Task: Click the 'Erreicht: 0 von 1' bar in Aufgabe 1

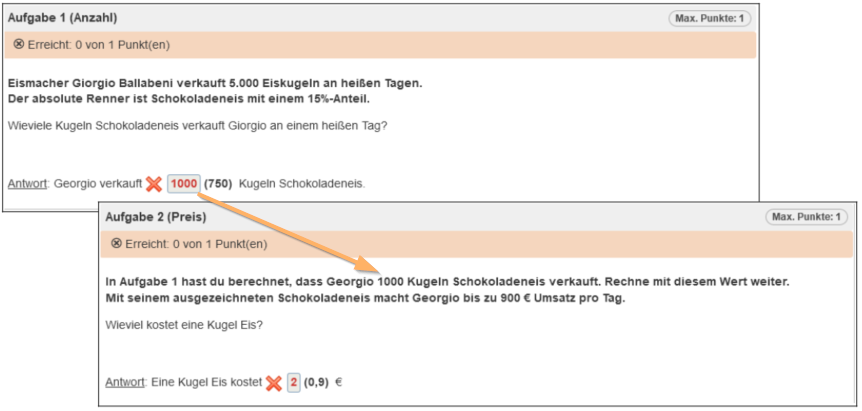Action: (x=380, y=45)
